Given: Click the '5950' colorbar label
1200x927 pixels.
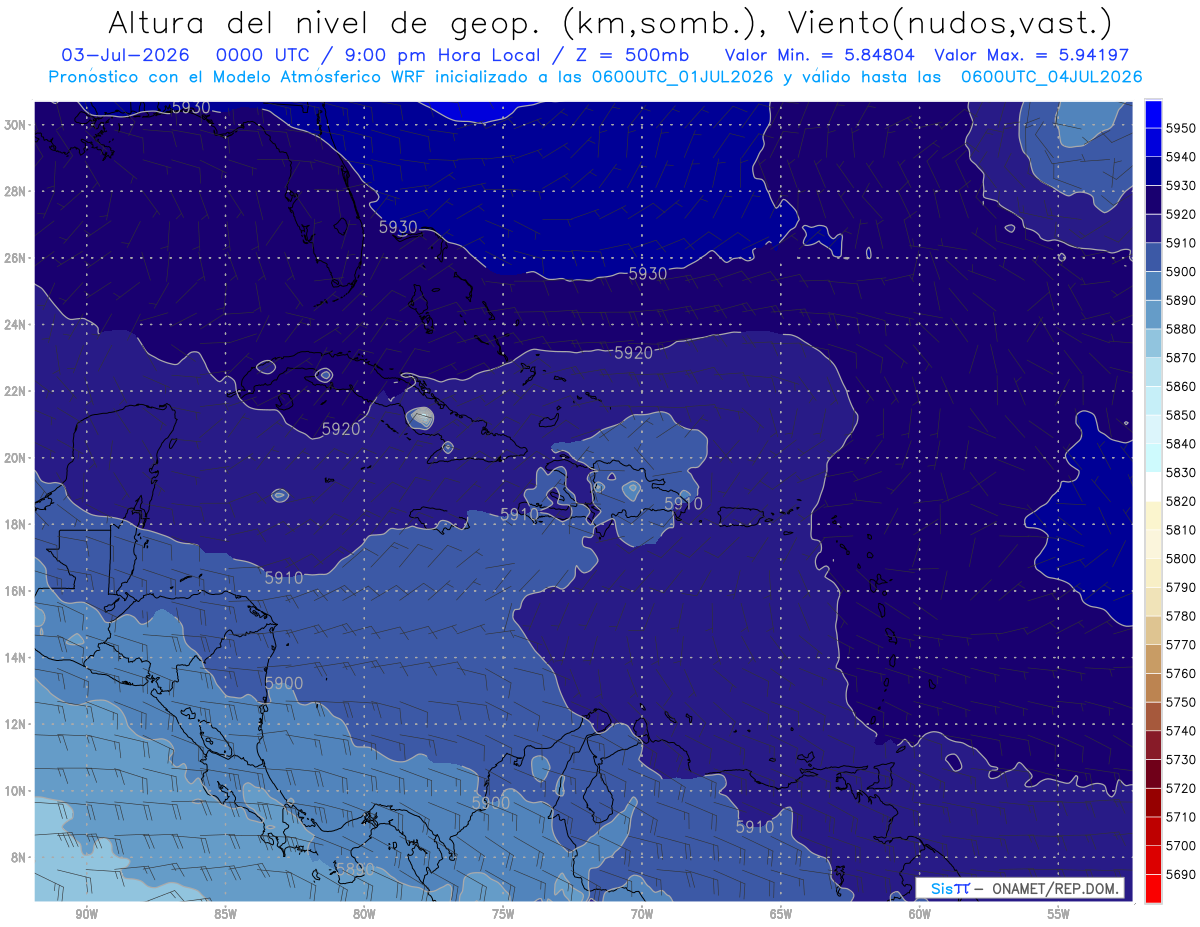Looking at the screenshot, I should point(1181,128).
